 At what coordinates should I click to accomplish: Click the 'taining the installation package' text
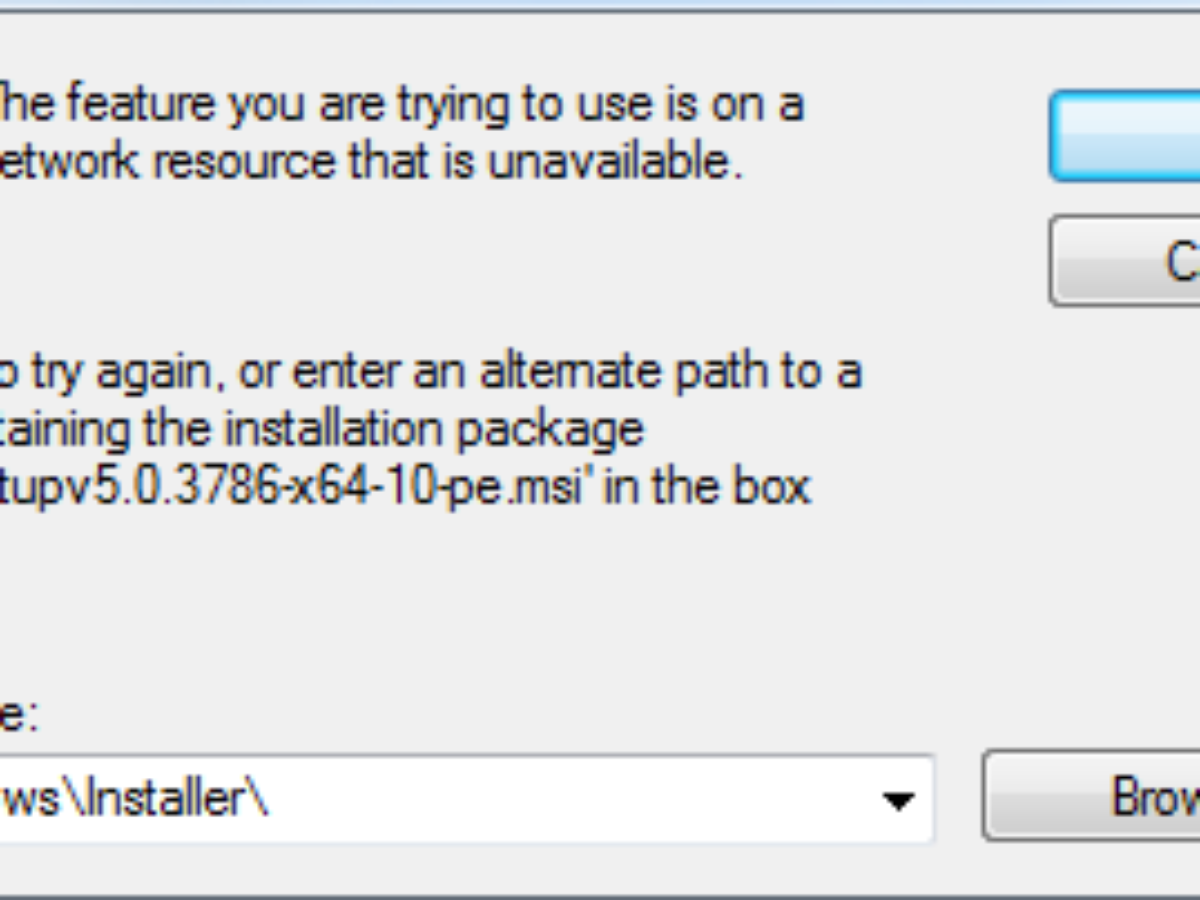pos(322,430)
